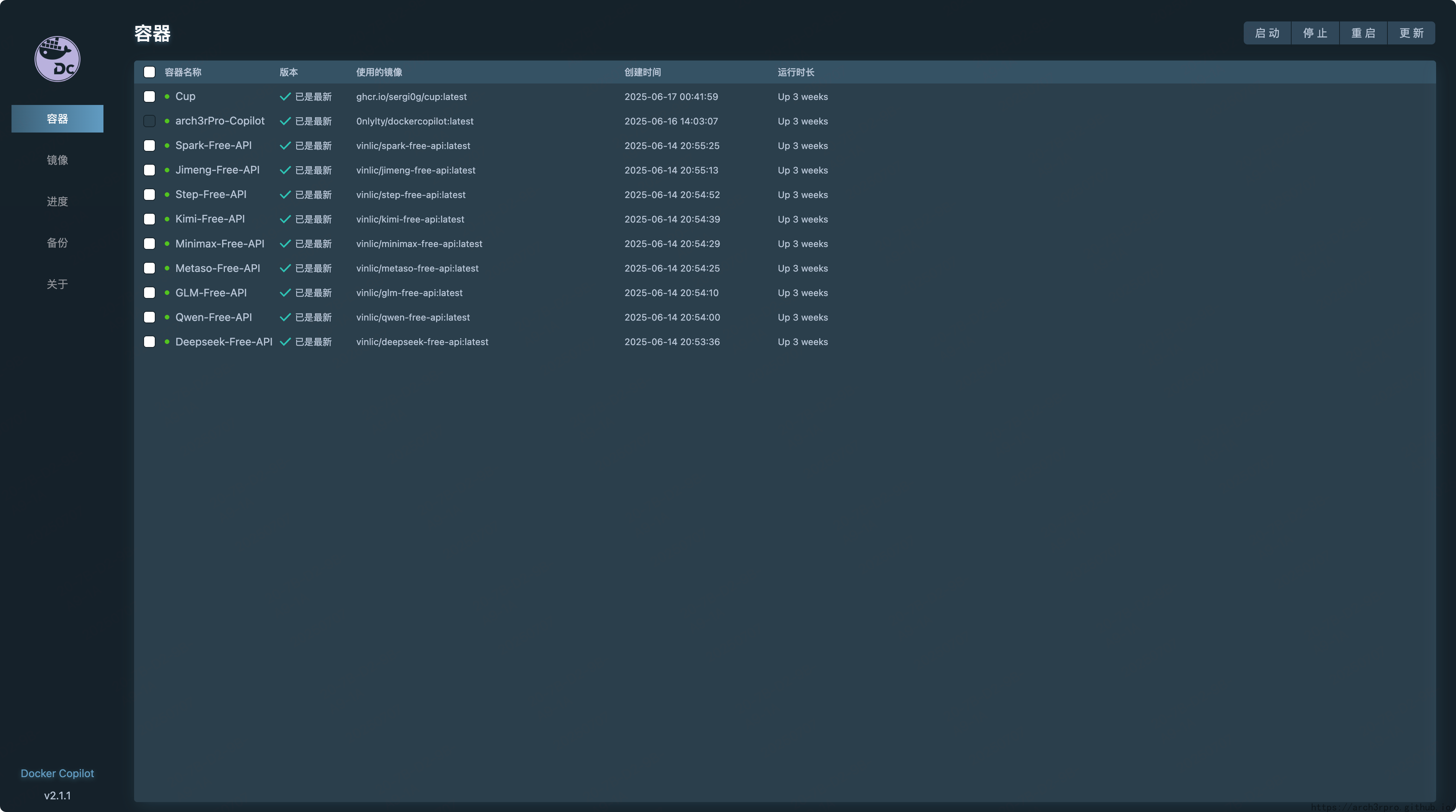
Task: Toggle the Minimax-Free-API checkbox
Action: click(x=149, y=244)
